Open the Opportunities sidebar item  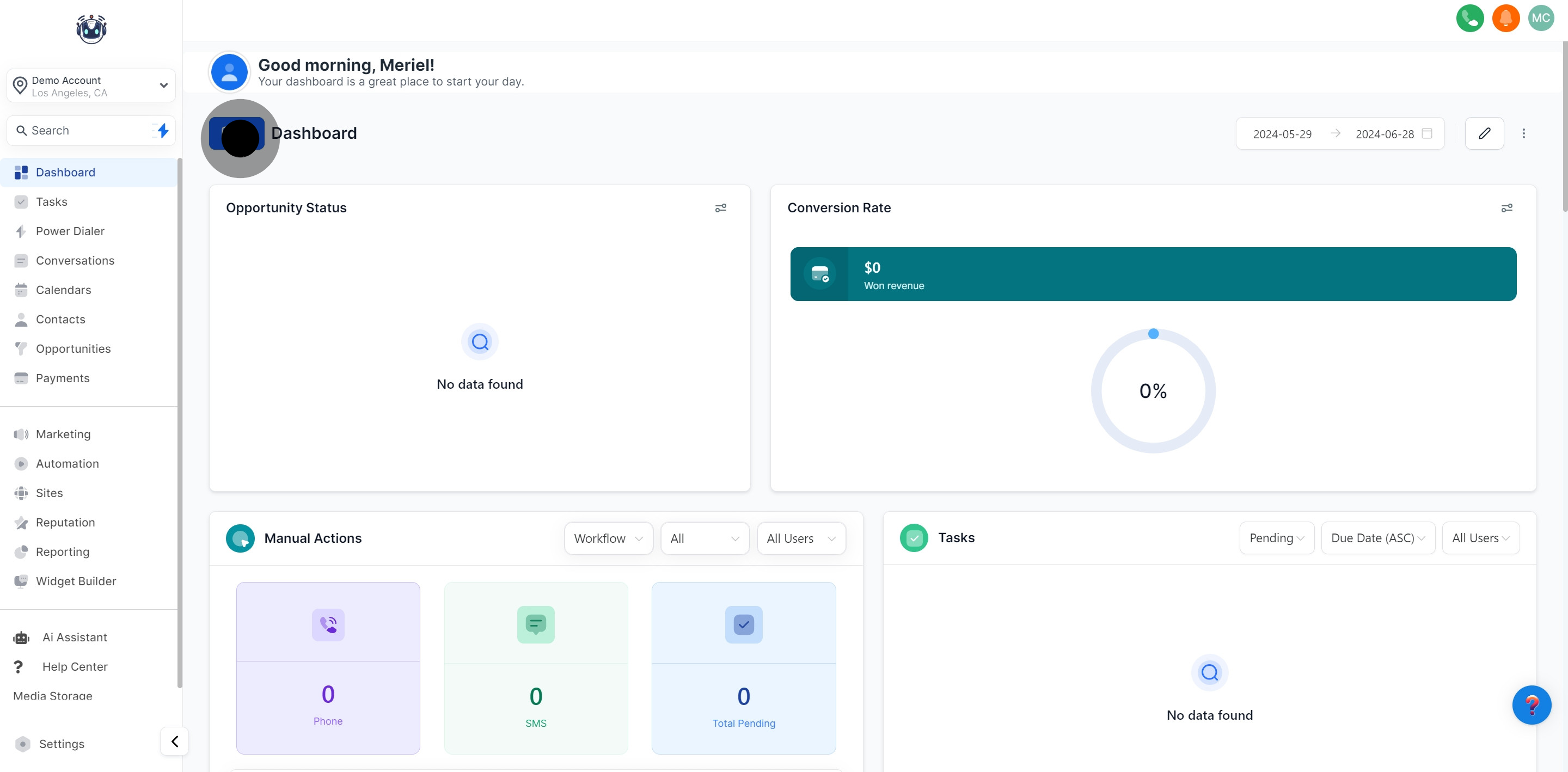click(x=73, y=349)
